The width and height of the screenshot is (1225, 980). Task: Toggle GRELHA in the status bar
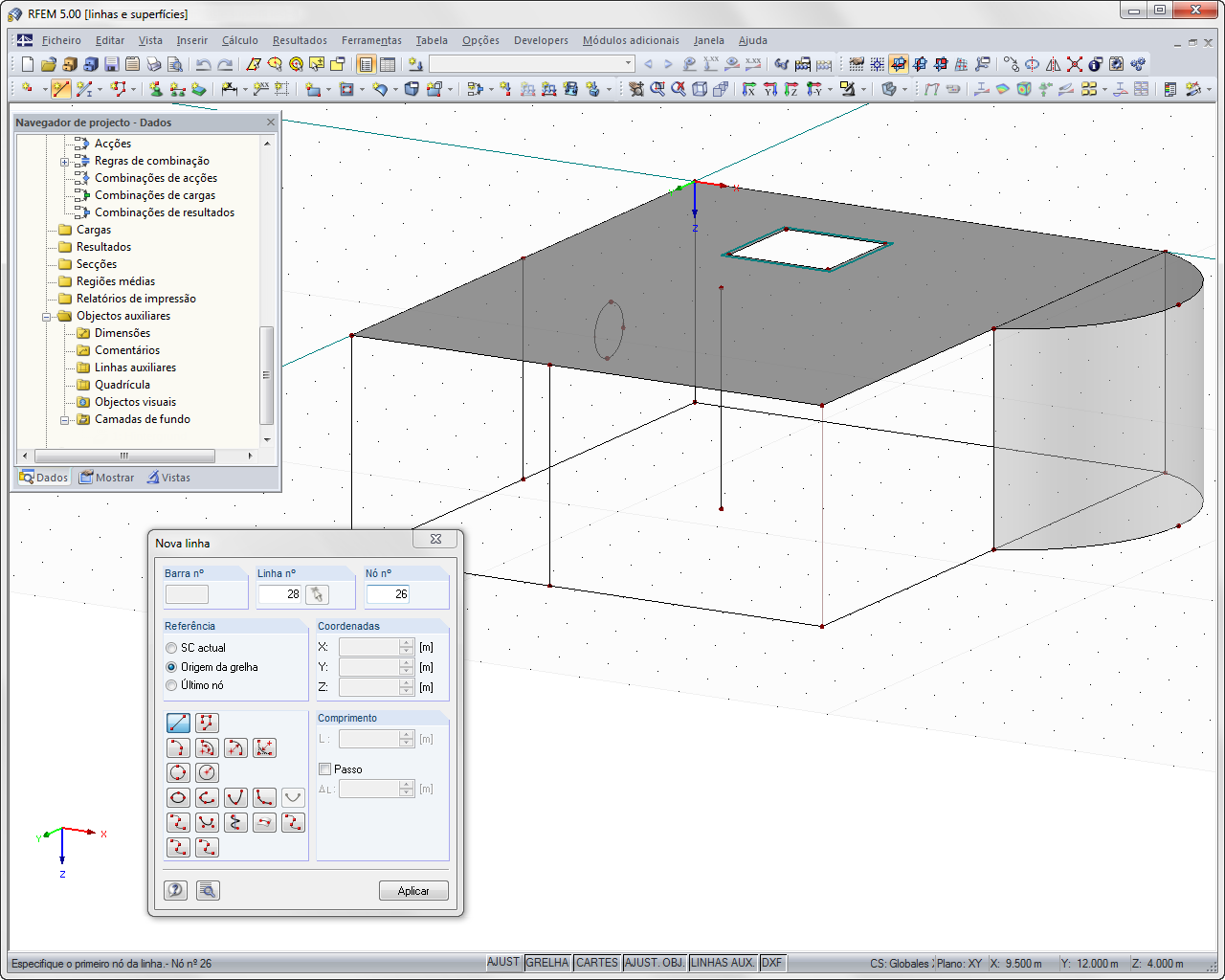pos(547,962)
